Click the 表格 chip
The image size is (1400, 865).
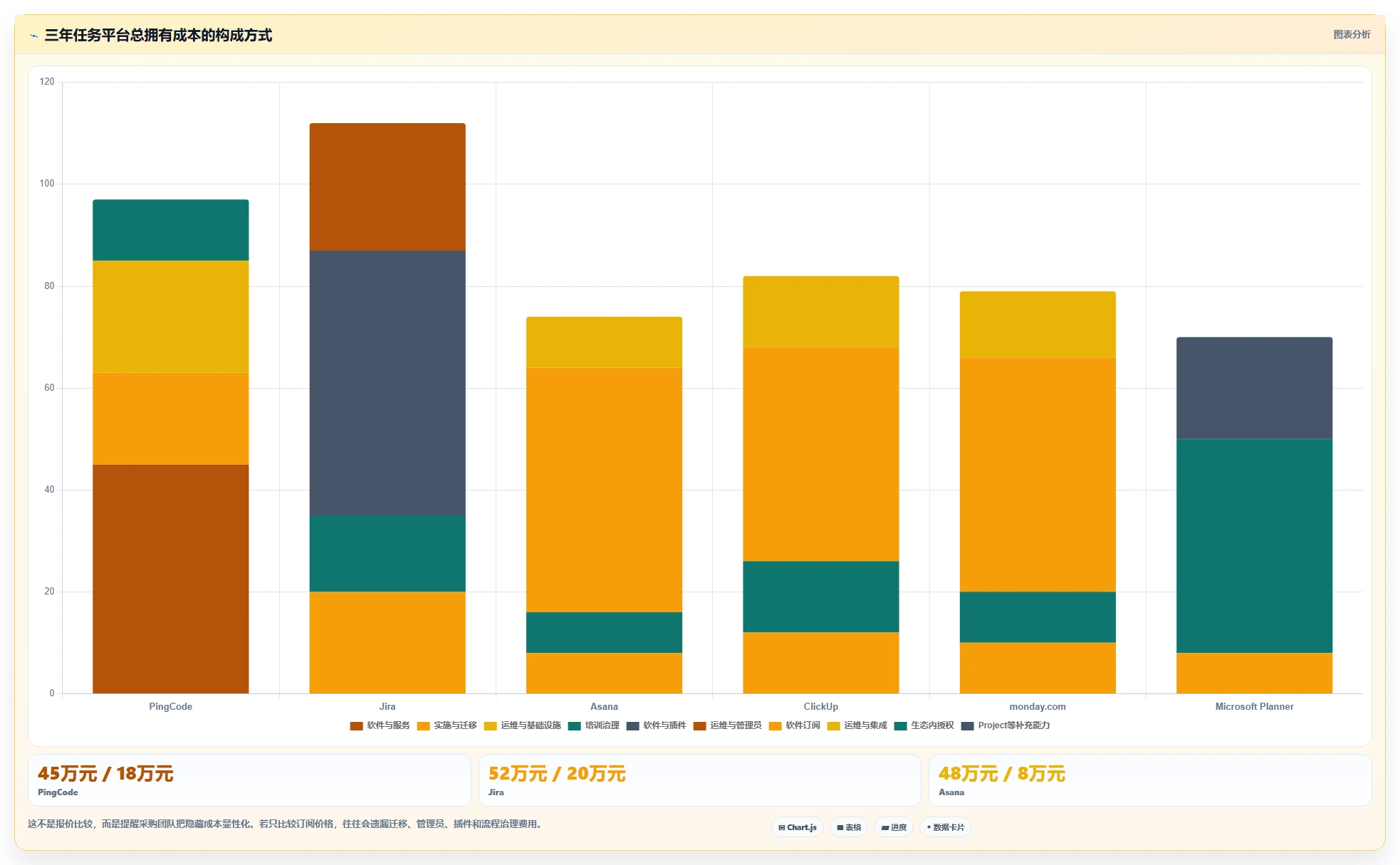[849, 827]
